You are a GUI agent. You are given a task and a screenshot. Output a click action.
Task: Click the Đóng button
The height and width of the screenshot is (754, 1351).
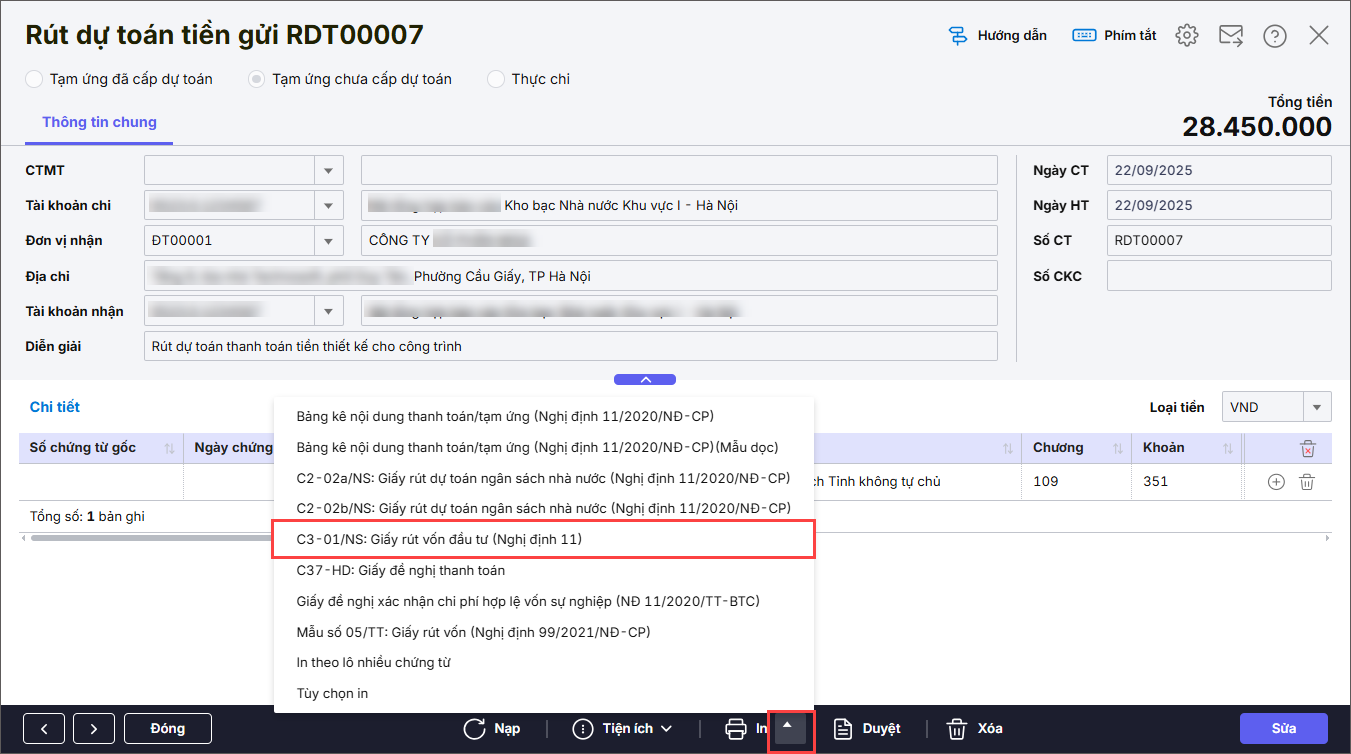point(167,729)
